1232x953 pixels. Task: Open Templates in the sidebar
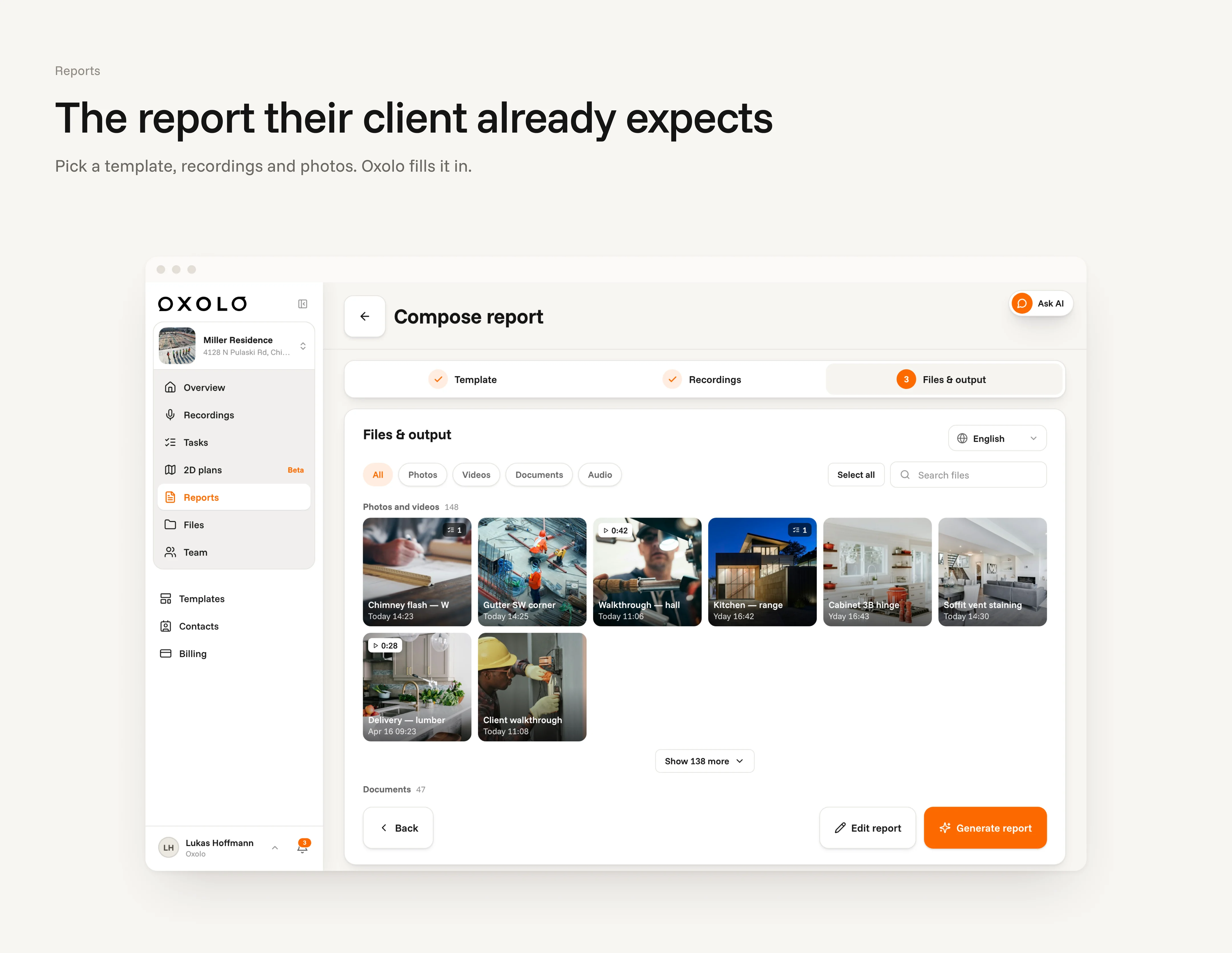[x=234, y=599]
